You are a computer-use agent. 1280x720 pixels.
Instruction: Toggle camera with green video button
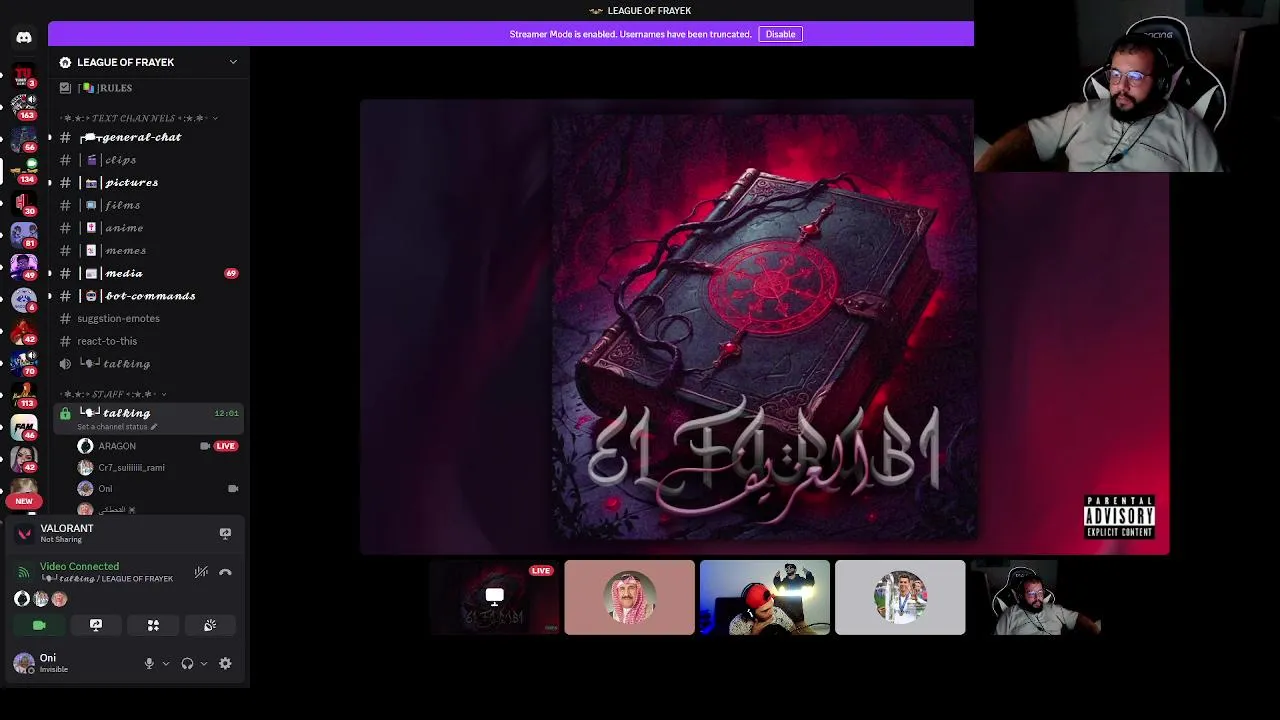point(39,625)
